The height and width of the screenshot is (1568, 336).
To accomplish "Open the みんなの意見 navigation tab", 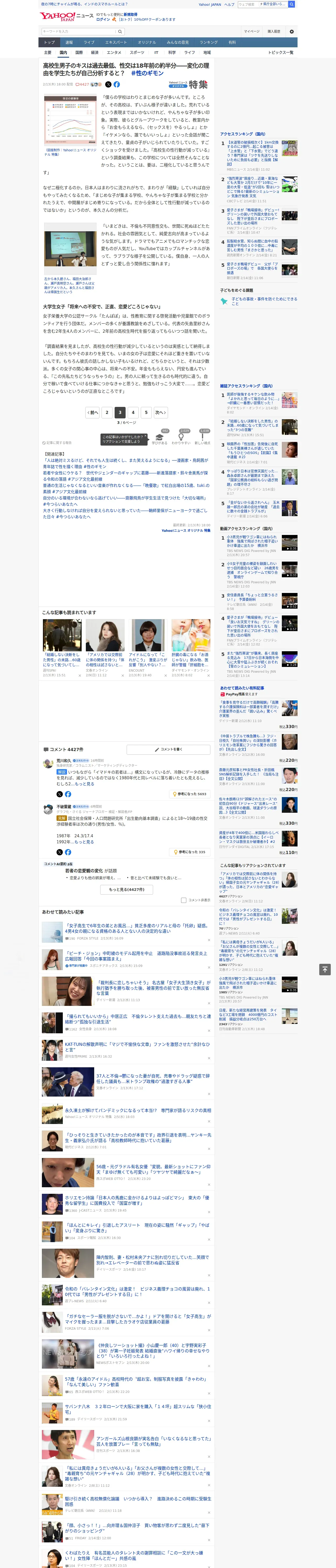I will tap(178, 43).
